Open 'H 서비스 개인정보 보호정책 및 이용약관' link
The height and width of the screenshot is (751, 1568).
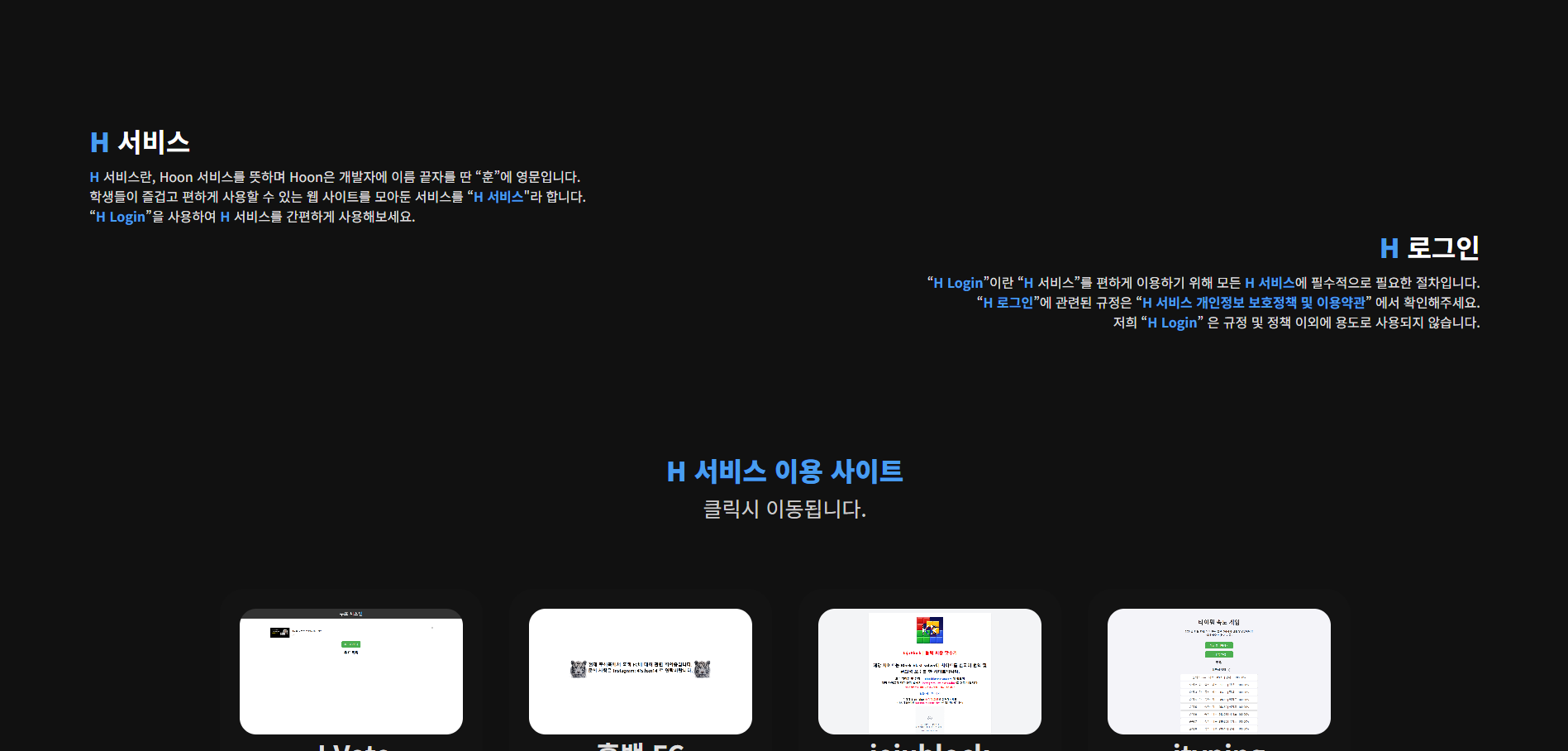pyautogui.click(x=1253, y=303)
